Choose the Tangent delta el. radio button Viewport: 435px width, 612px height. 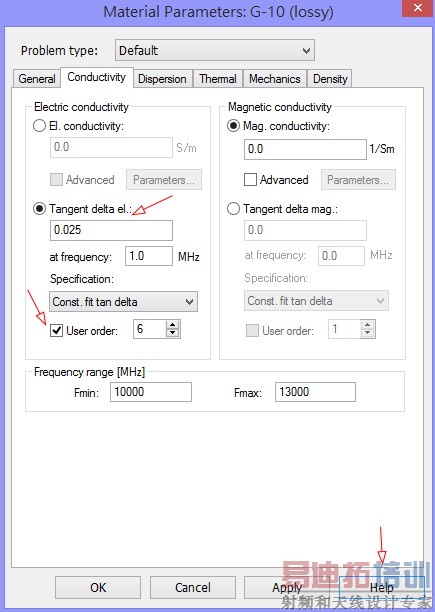(39, 209)
